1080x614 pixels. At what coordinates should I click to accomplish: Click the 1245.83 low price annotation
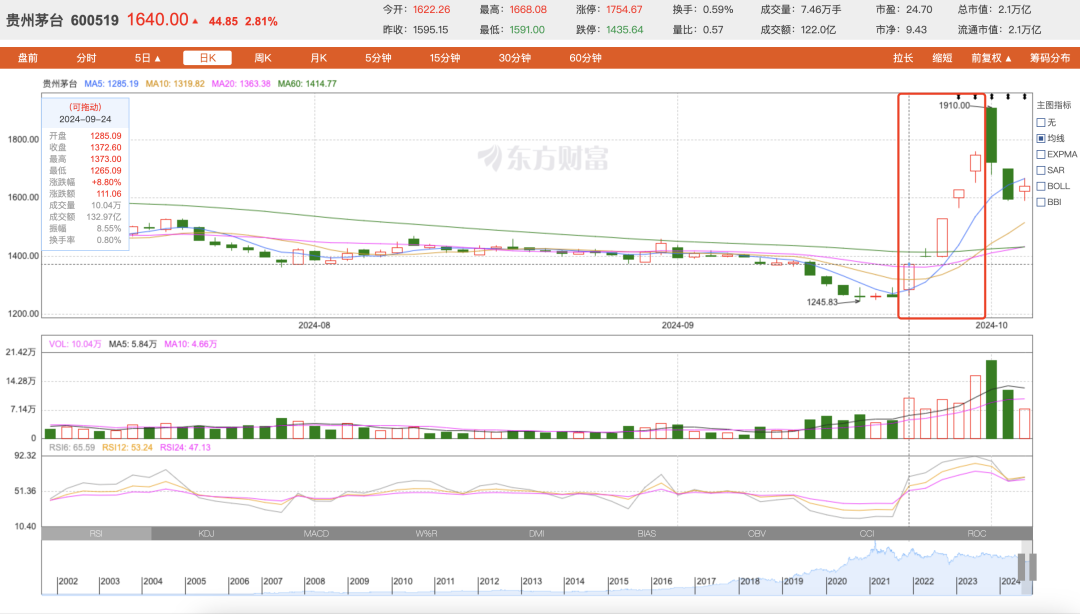822,302
